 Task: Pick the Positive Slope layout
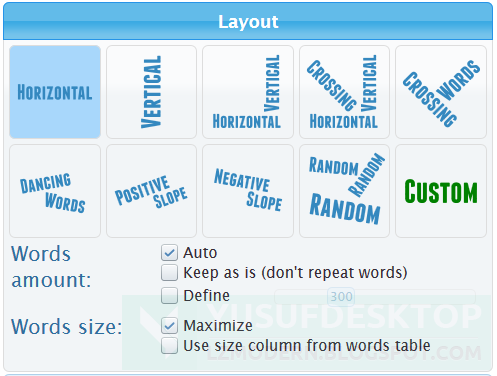tap(151, 191)
